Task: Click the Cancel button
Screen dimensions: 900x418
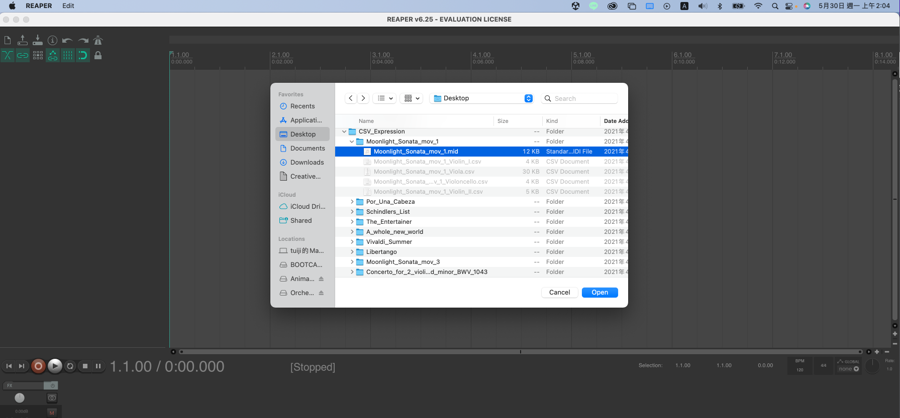Action: pos(559,293)
